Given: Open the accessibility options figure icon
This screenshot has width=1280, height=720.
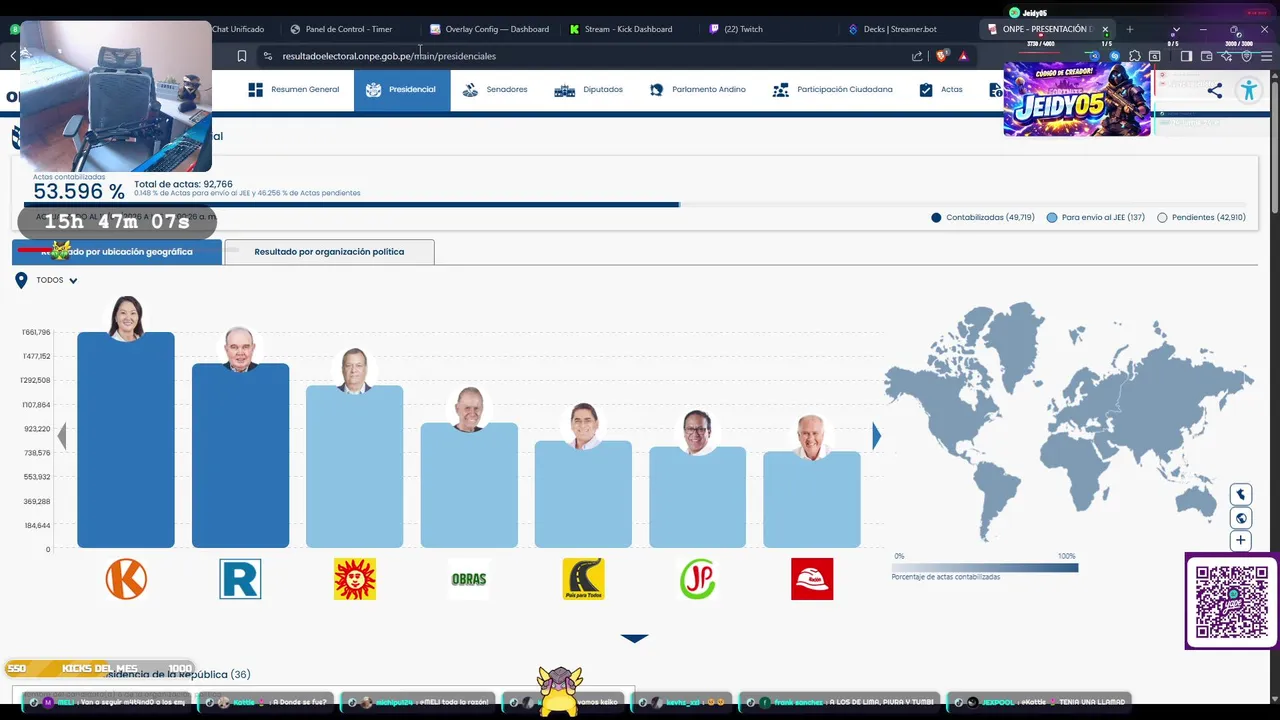Looking at the screenshot, I should pyautogui.click(x=1248, y=91).
